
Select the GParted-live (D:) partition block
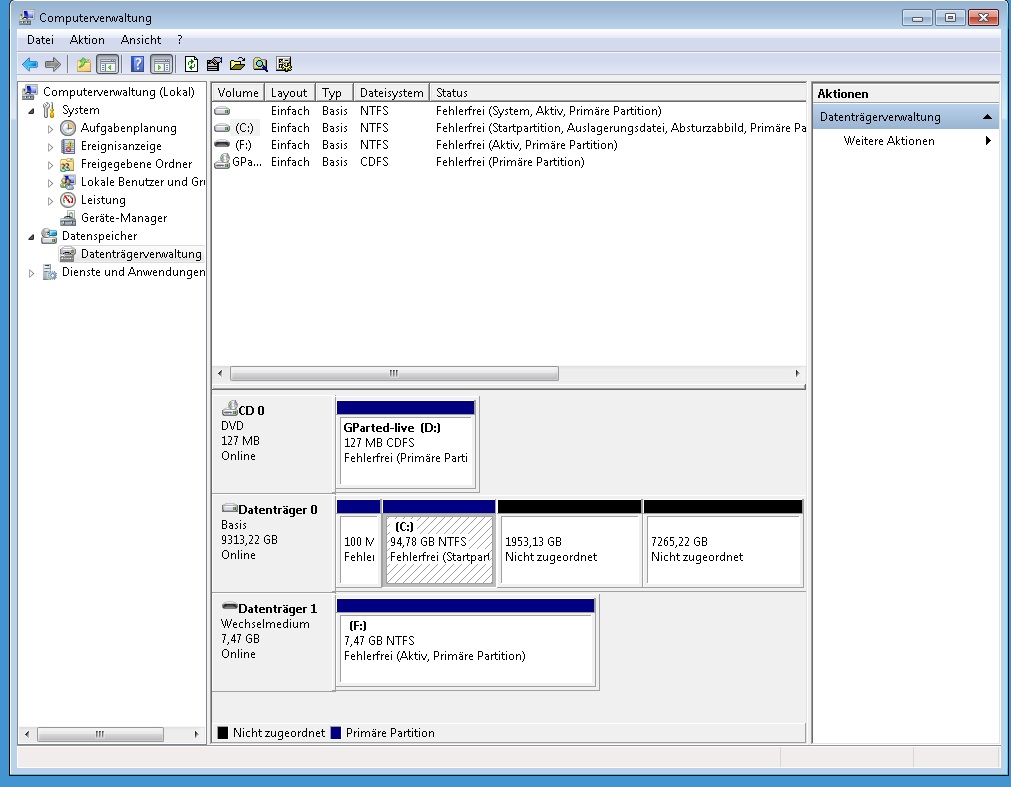[x=406, y=443]
